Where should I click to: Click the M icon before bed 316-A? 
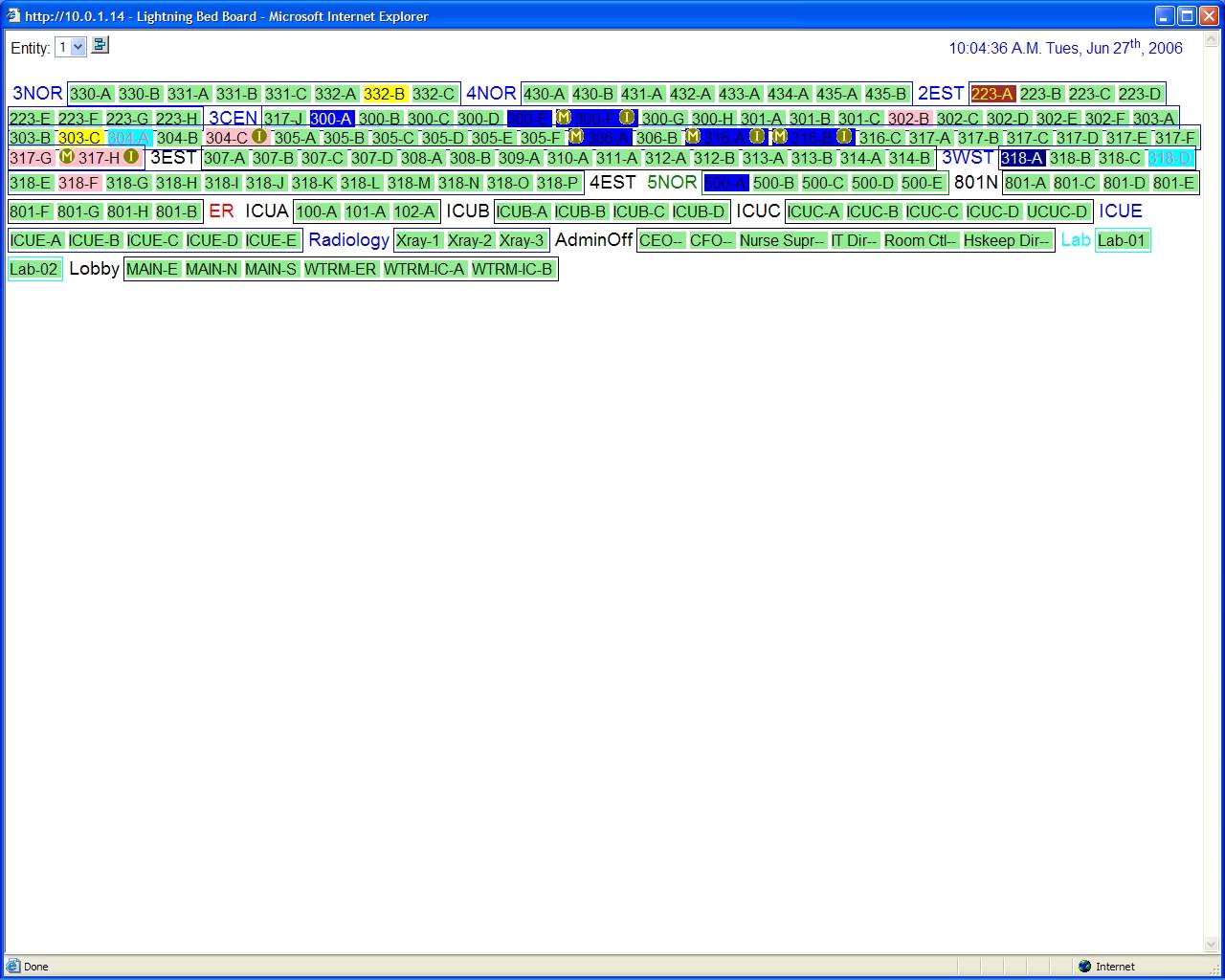point(693,136)
